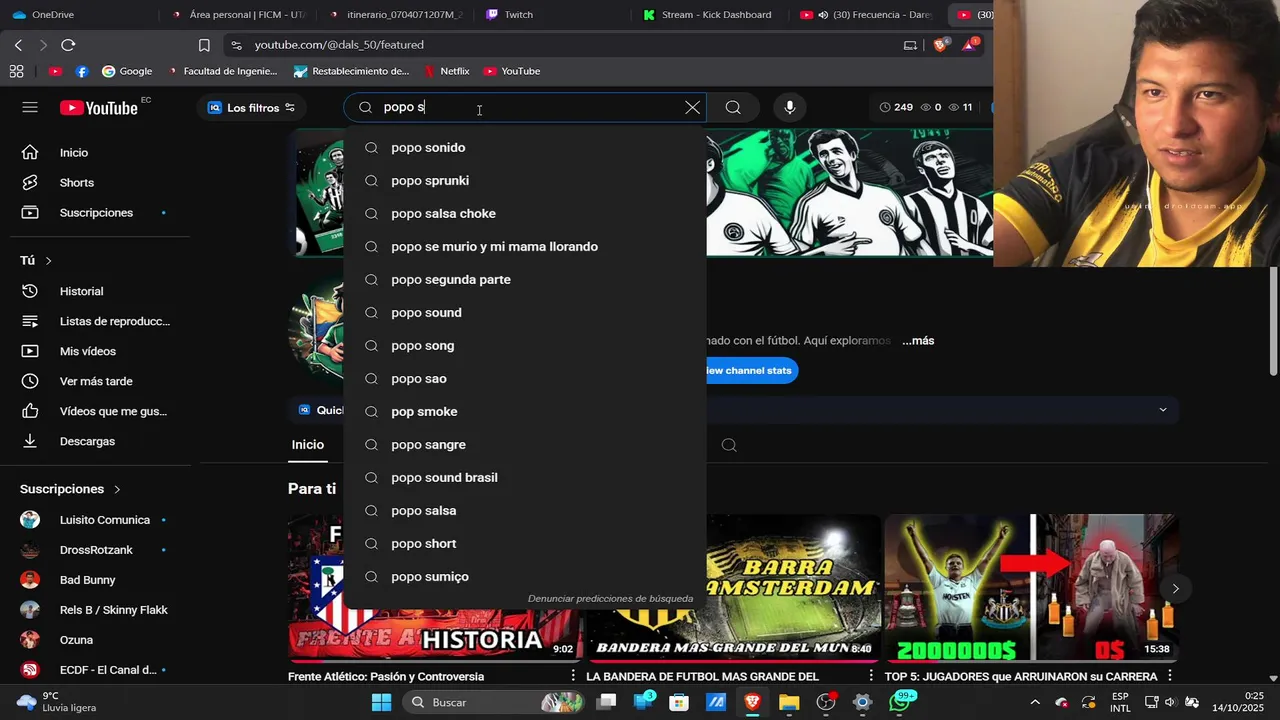The image size is (1280, 720).
Task: Bookmark this page with the bookmark icon
Action: (204, 45)
